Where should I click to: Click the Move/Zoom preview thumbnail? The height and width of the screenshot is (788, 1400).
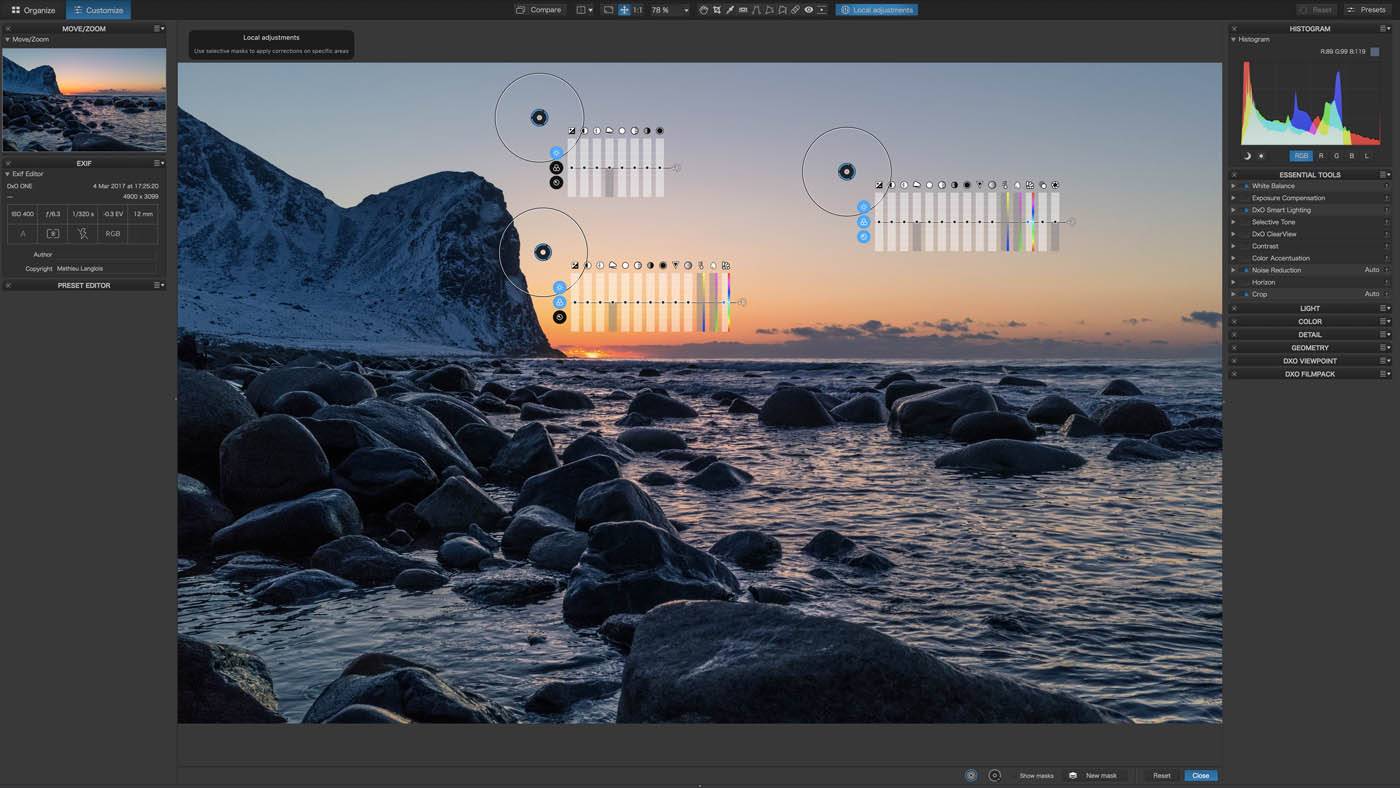click(x=84, y=97)
